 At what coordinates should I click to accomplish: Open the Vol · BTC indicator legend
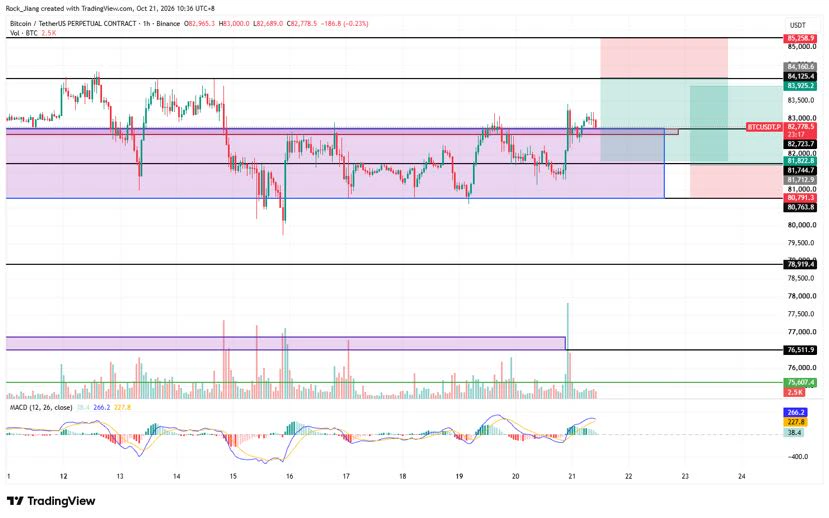24,33
